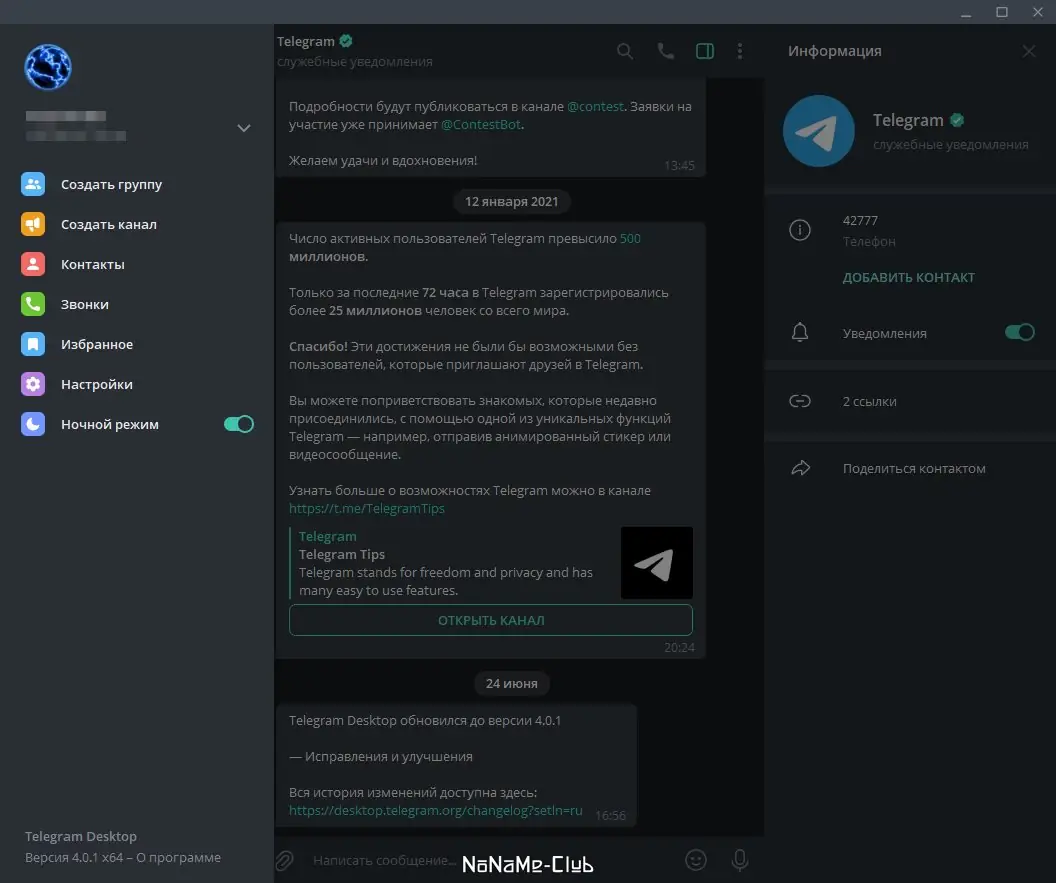The image size is (1056, 883).
Task: Click the phone number 42777
Action: [860, 221]
